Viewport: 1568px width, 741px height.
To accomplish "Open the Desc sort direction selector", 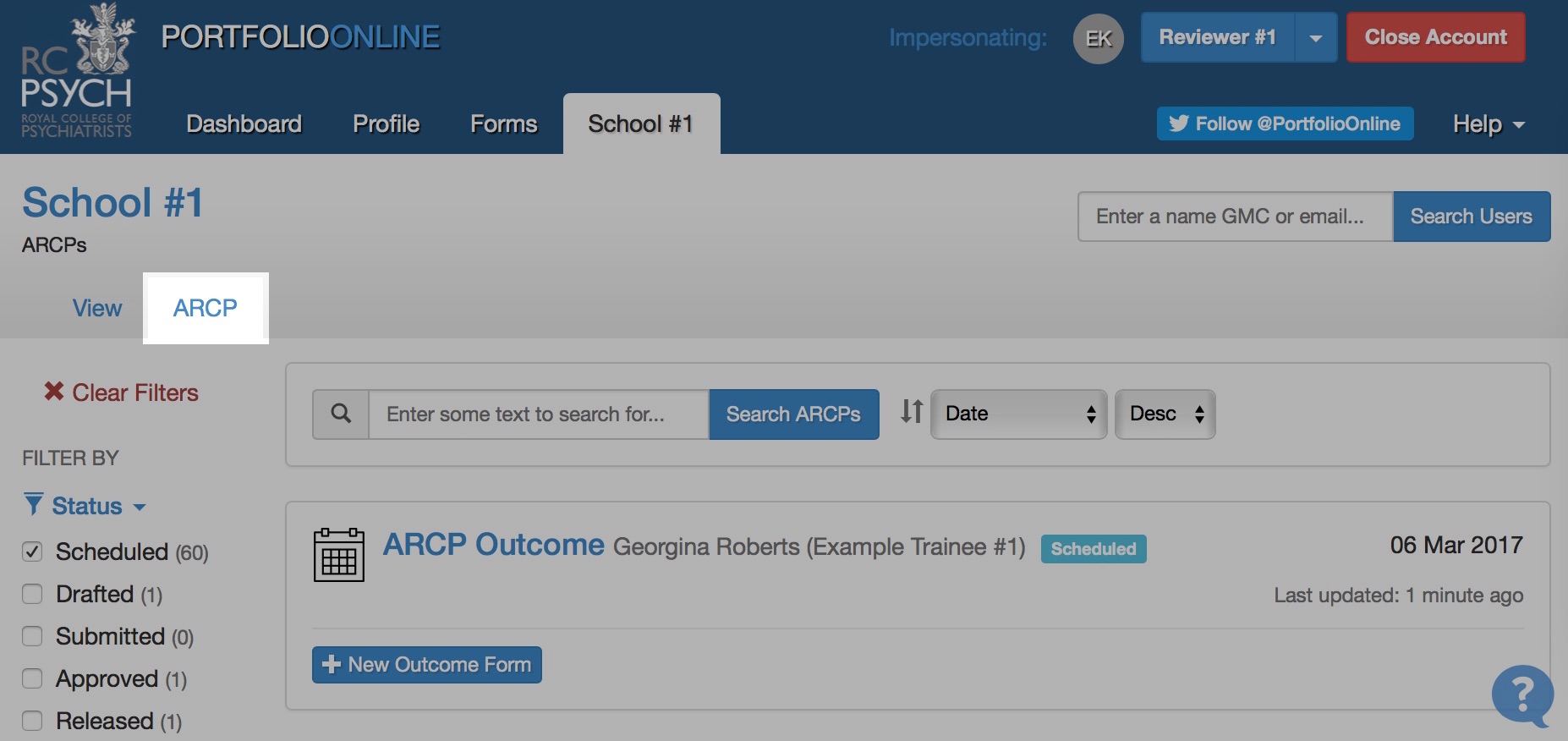I will (1165, 414).
